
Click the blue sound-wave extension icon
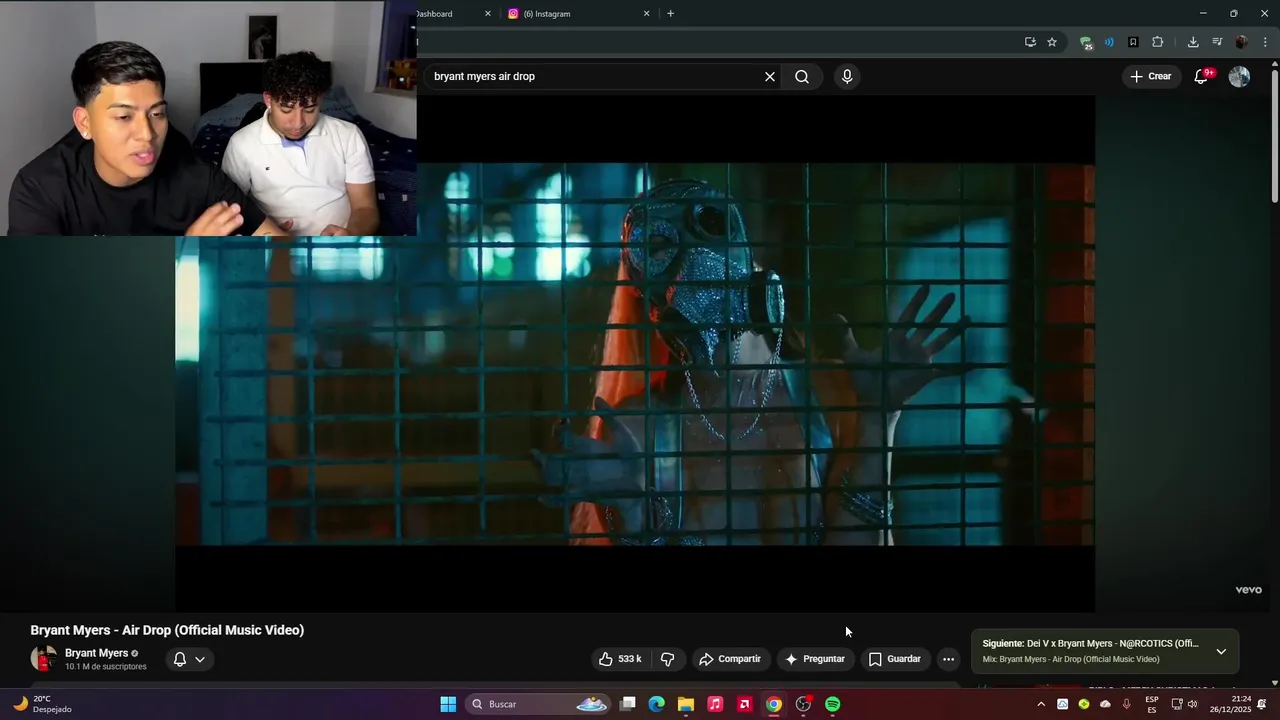1109,42
